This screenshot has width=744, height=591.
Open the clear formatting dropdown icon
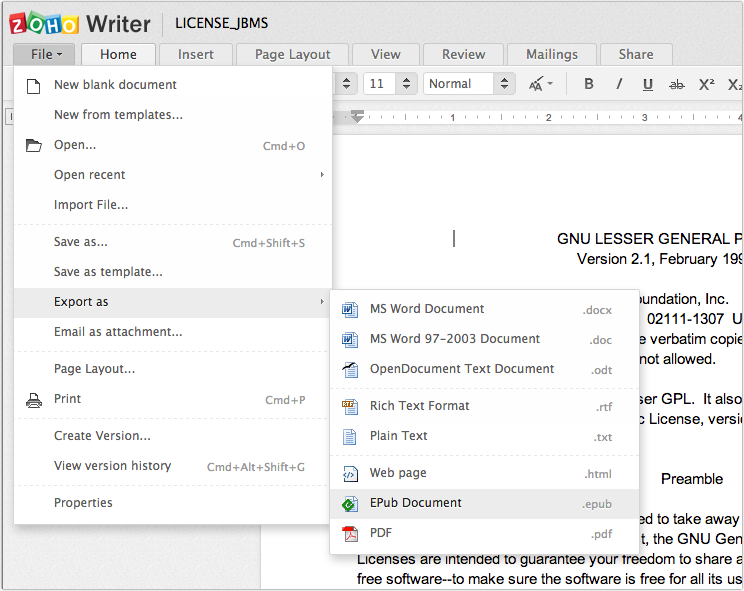coord(541,84)
